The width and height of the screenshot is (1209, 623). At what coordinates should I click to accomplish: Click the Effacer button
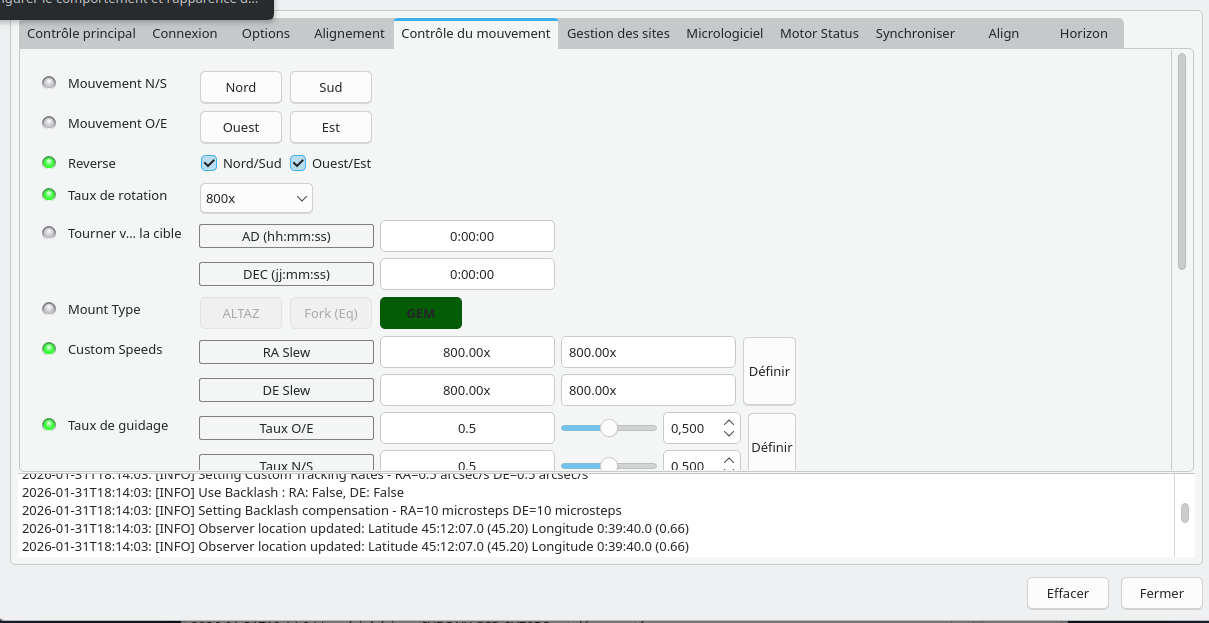(x=1068, y=593)
